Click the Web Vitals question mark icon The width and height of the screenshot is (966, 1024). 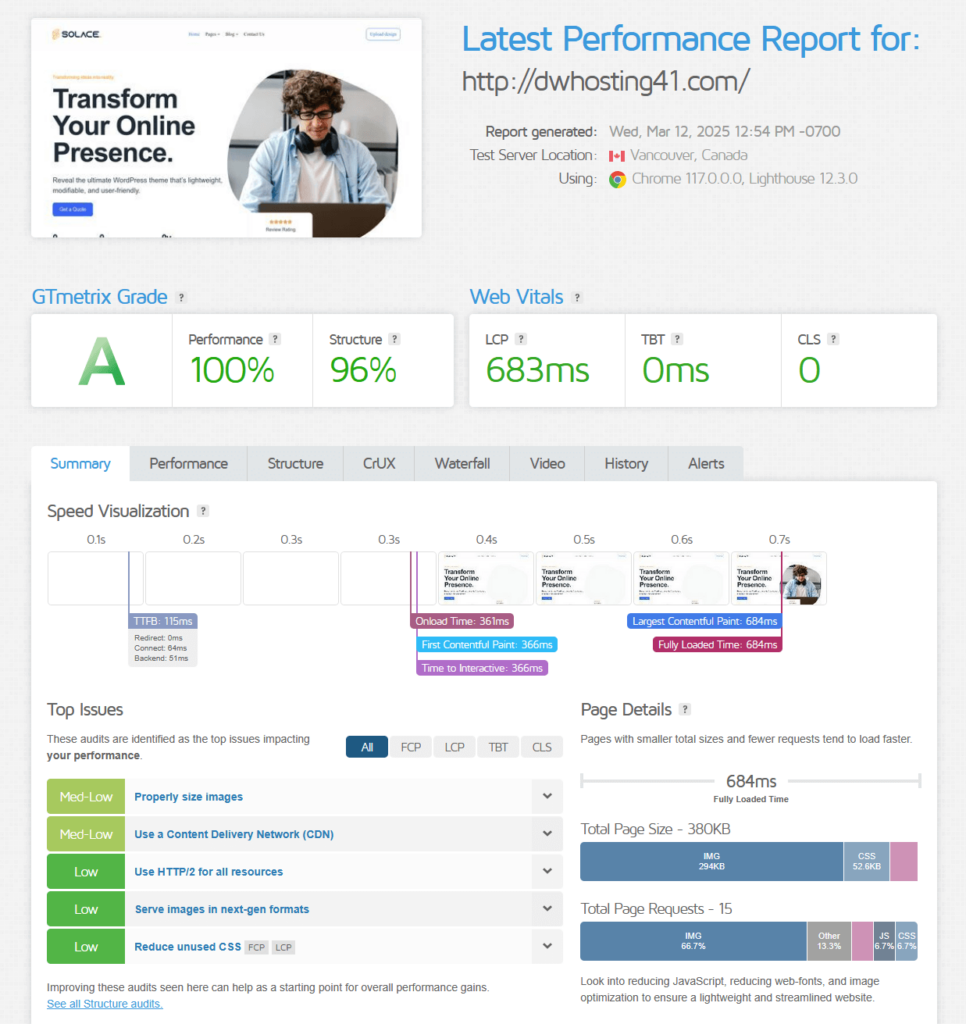click(578, 297)
